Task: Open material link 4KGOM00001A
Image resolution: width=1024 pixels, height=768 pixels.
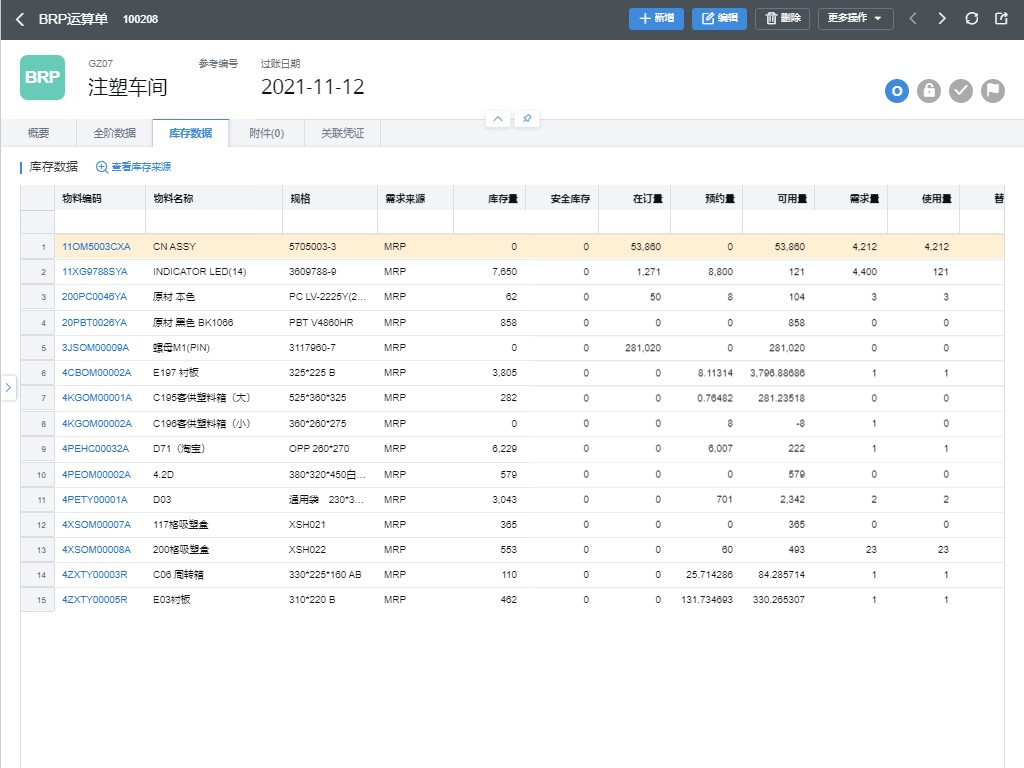Action: (x=97, y=398)
